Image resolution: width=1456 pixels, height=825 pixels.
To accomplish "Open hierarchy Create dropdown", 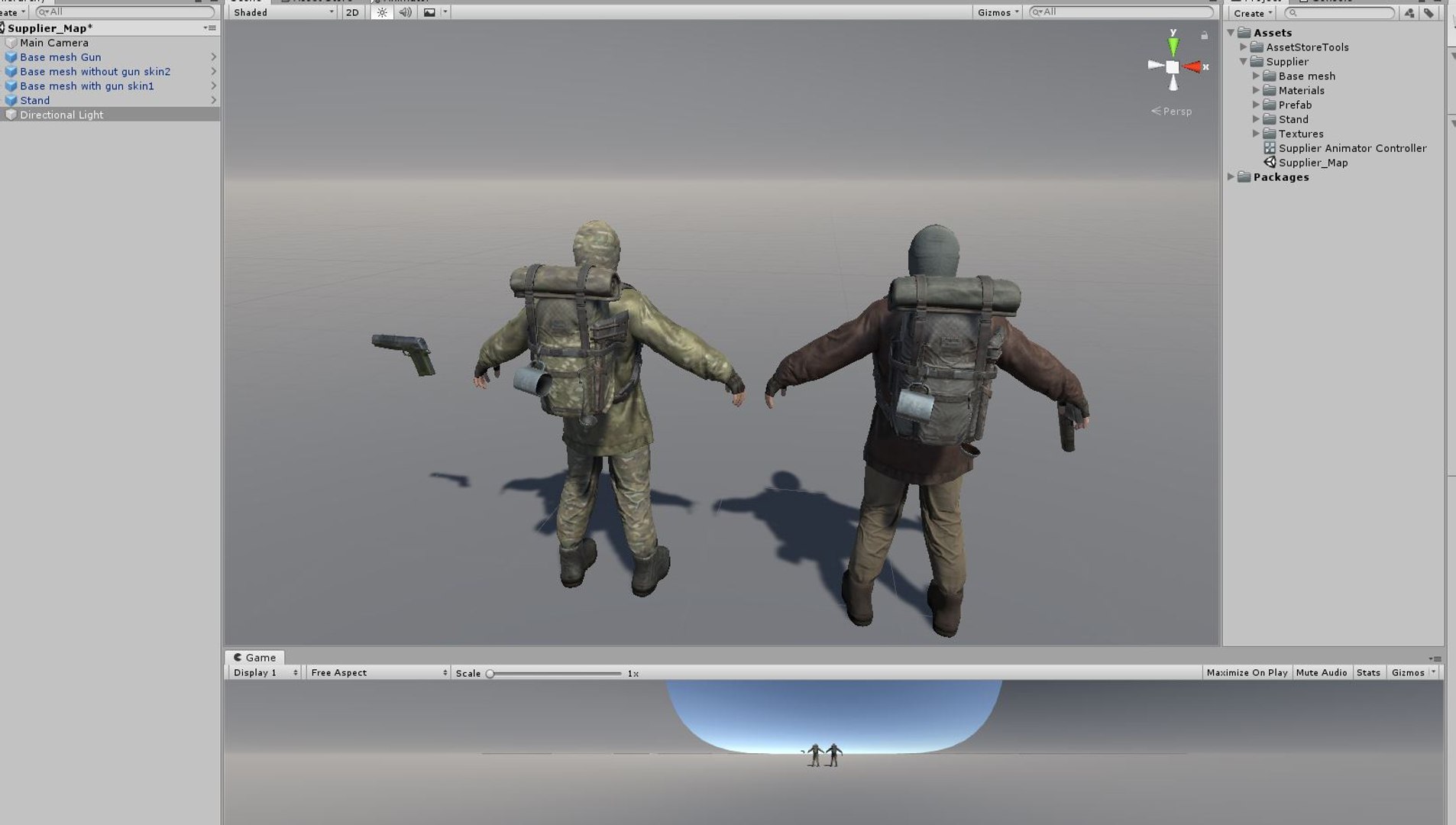I will [13, 12].
